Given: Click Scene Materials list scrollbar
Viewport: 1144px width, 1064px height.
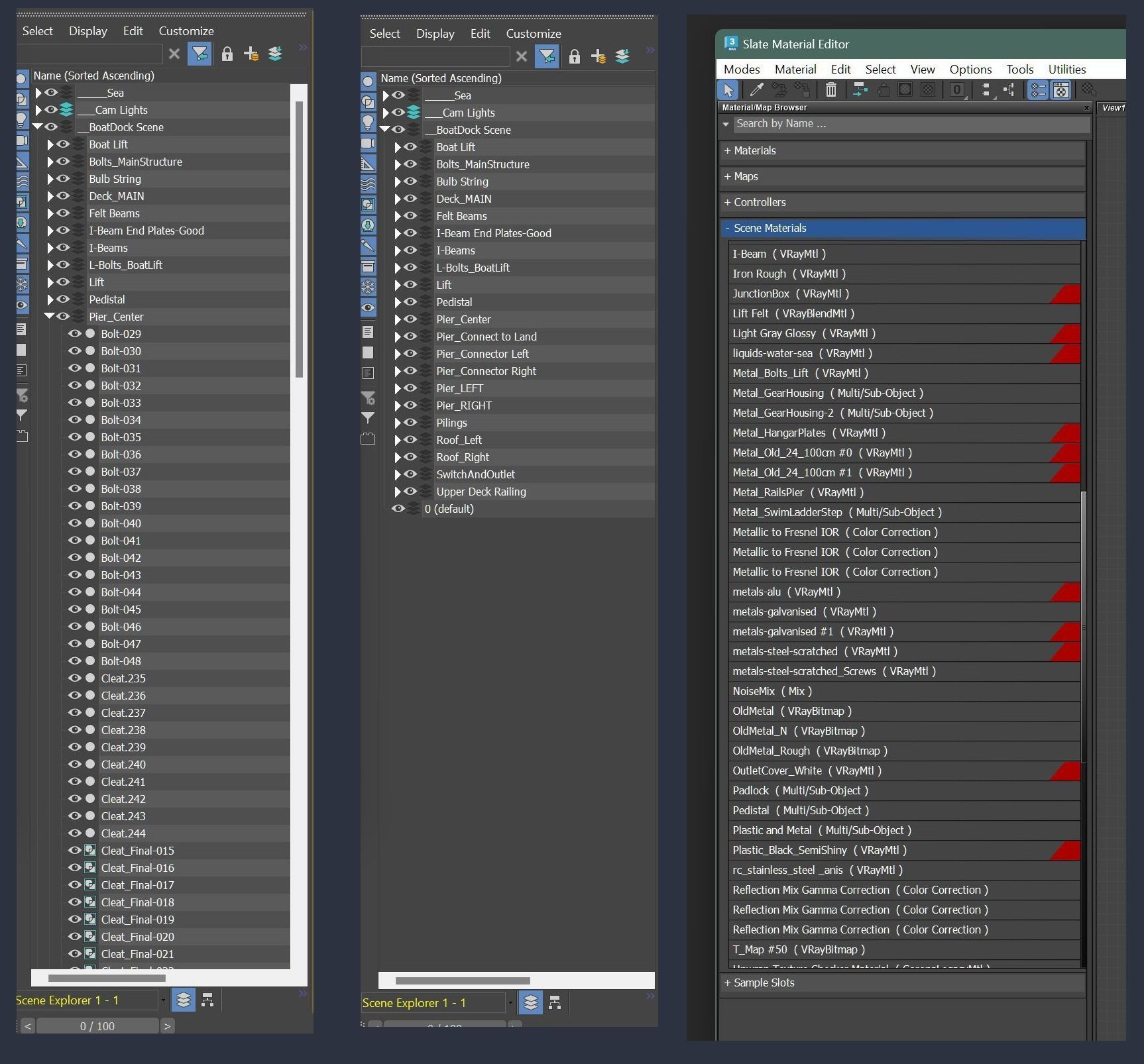Looking at the screenshot, I should click(x=1084, y=627).
